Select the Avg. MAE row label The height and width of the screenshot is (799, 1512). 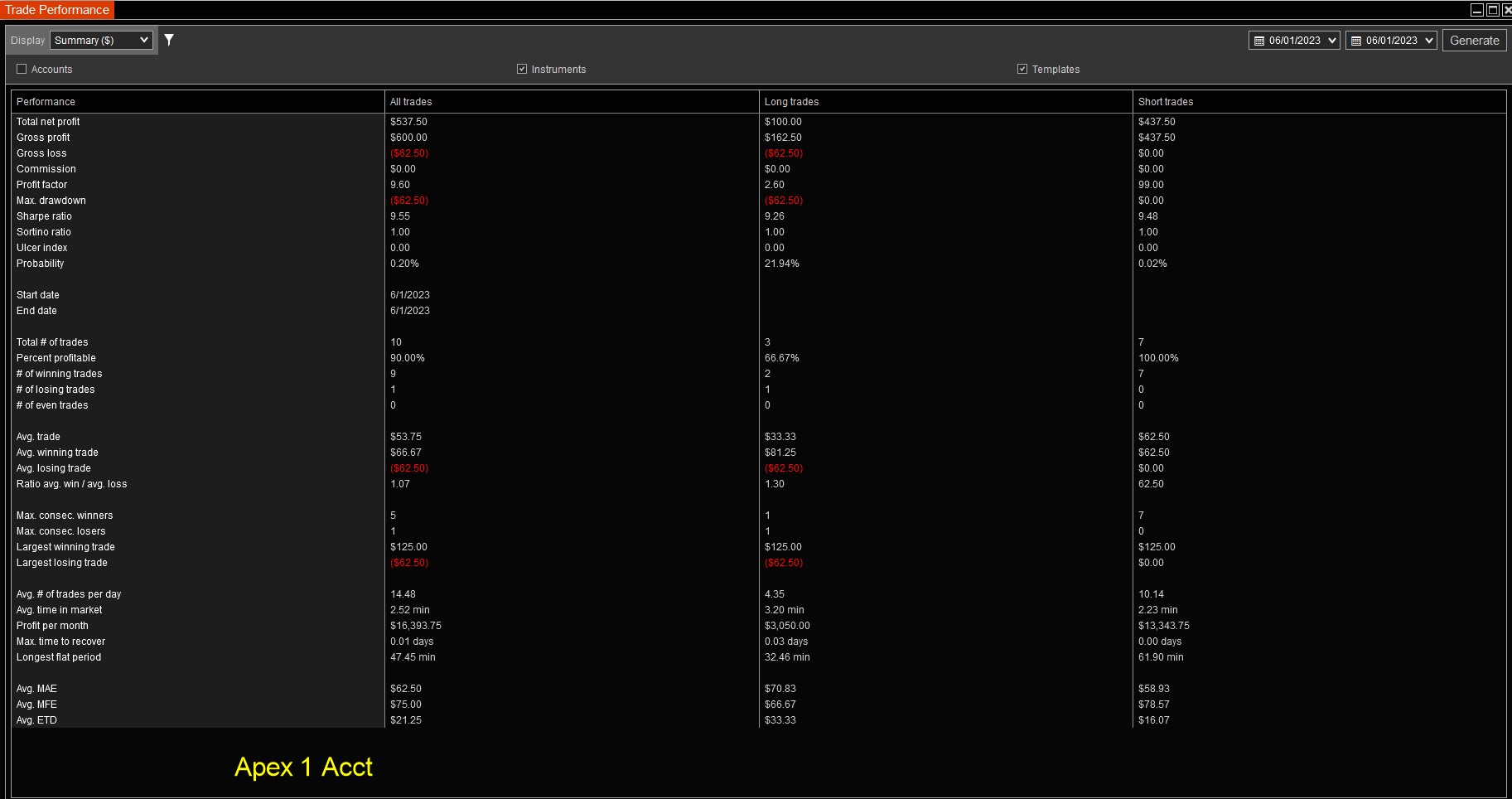click(x=36, y=689)
